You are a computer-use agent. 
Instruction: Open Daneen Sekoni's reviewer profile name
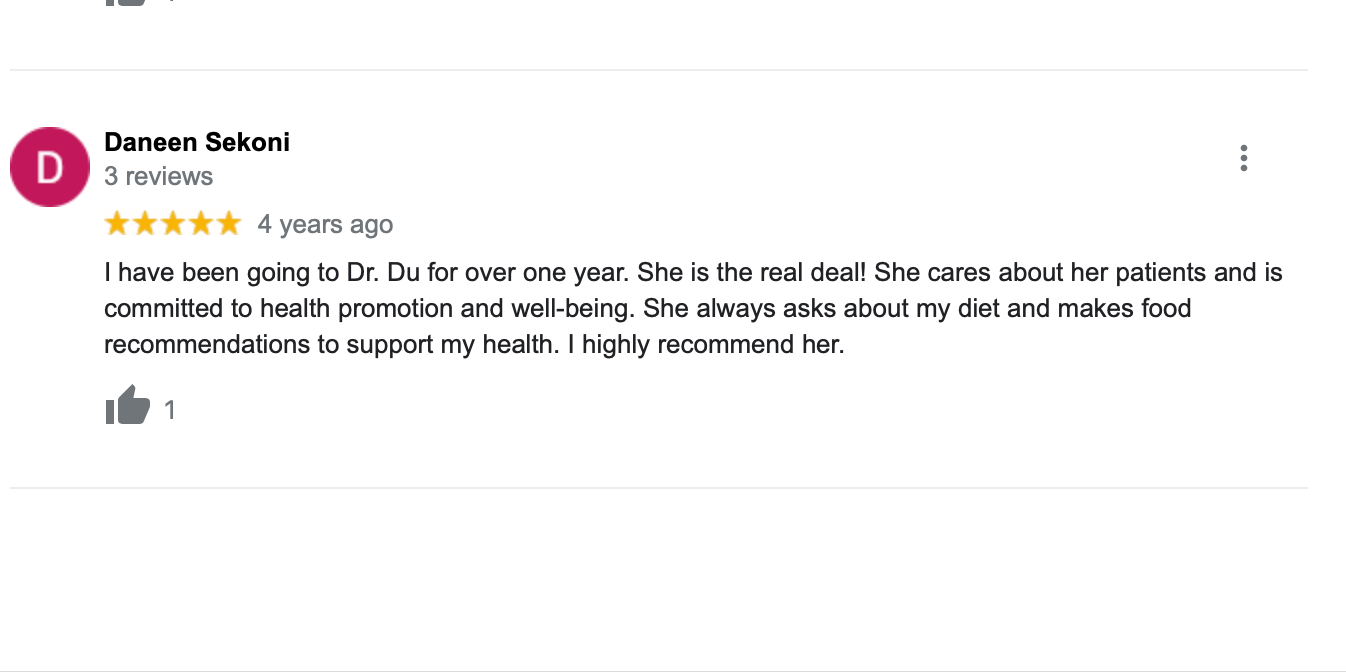coord(197,142)
